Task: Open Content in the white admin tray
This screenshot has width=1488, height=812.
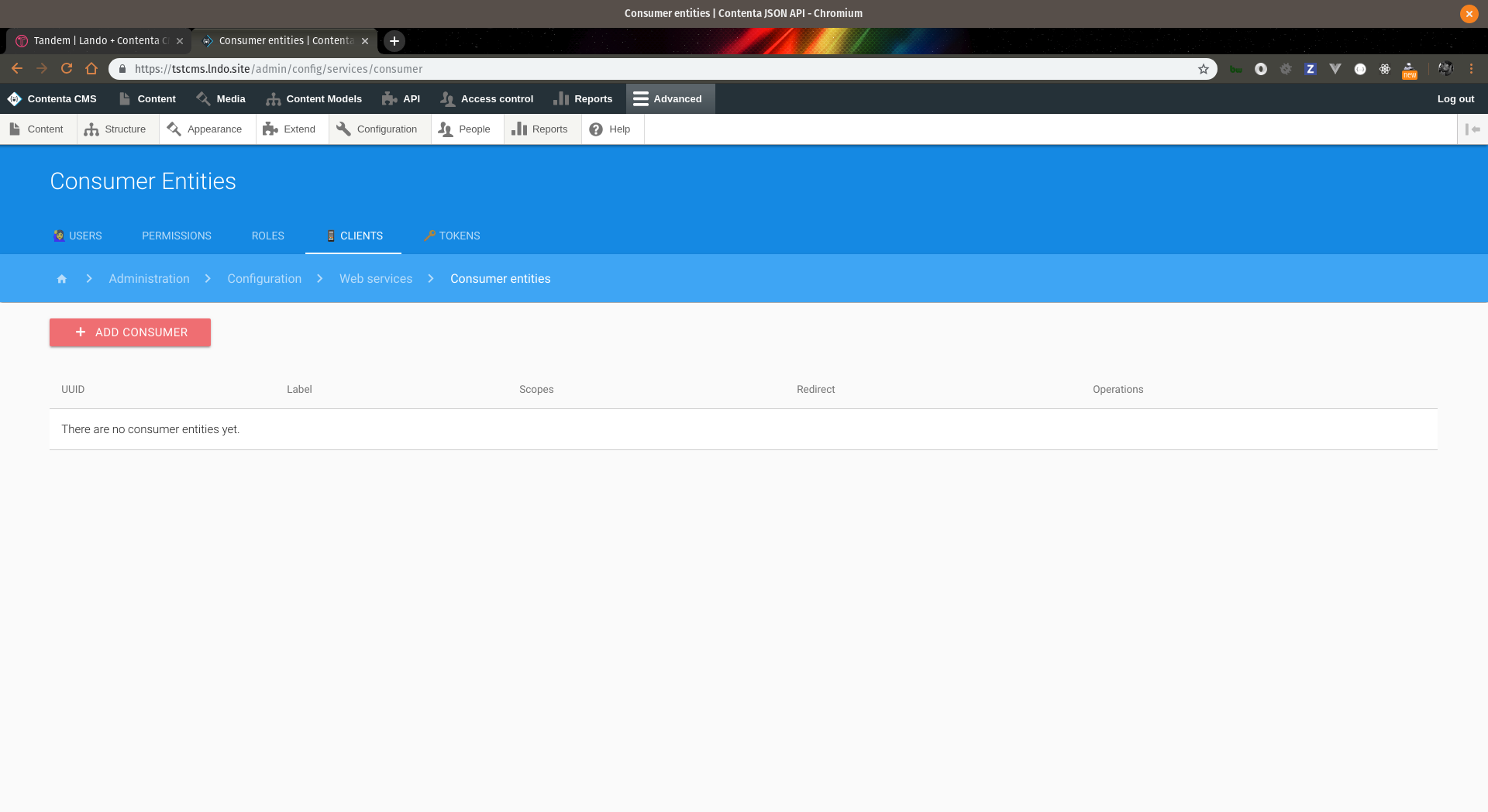Action: pyautogui.click(x=37, y=129)
